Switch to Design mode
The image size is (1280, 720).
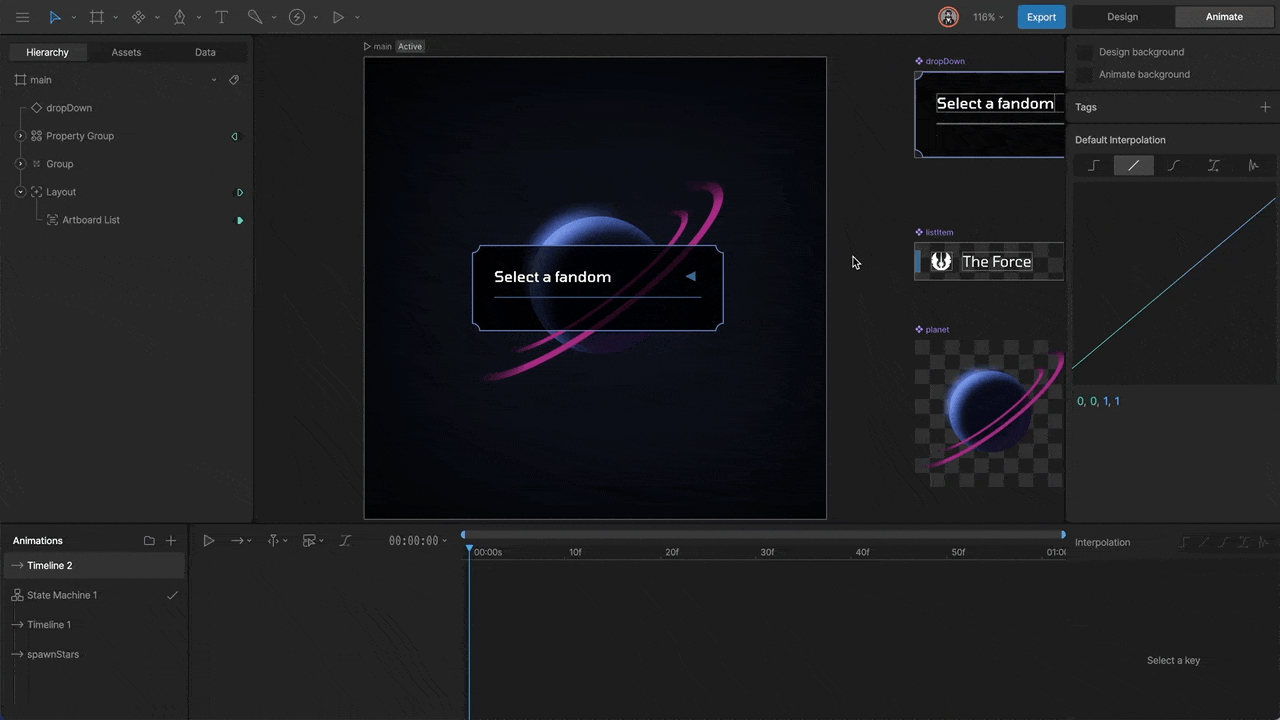point(1122,17)
